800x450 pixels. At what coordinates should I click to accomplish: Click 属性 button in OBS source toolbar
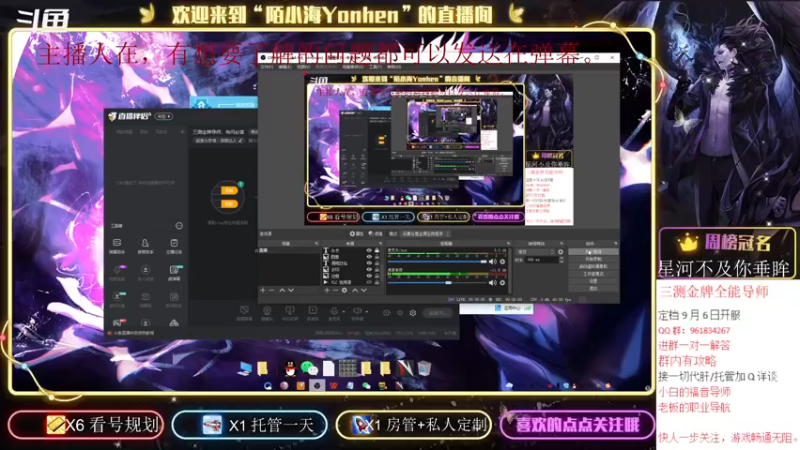356,234
